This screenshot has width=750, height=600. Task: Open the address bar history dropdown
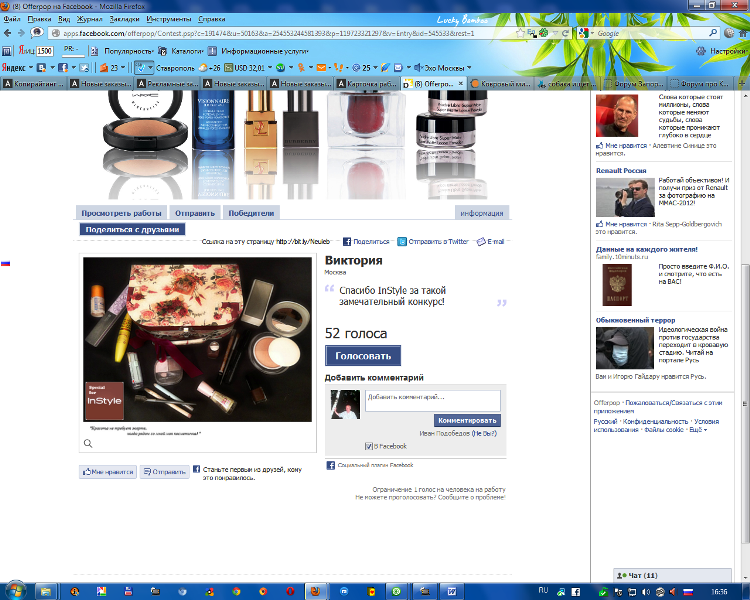tap(555, 33)
